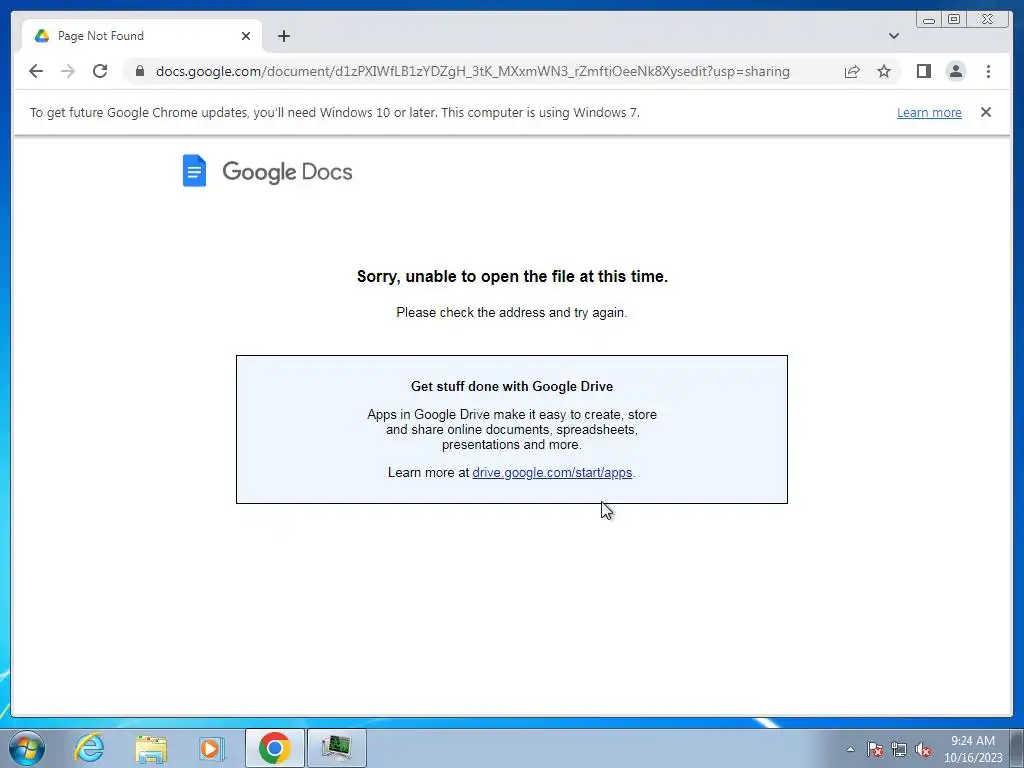
Task: Open Action Center flag icon
Action: pos(874,749)
